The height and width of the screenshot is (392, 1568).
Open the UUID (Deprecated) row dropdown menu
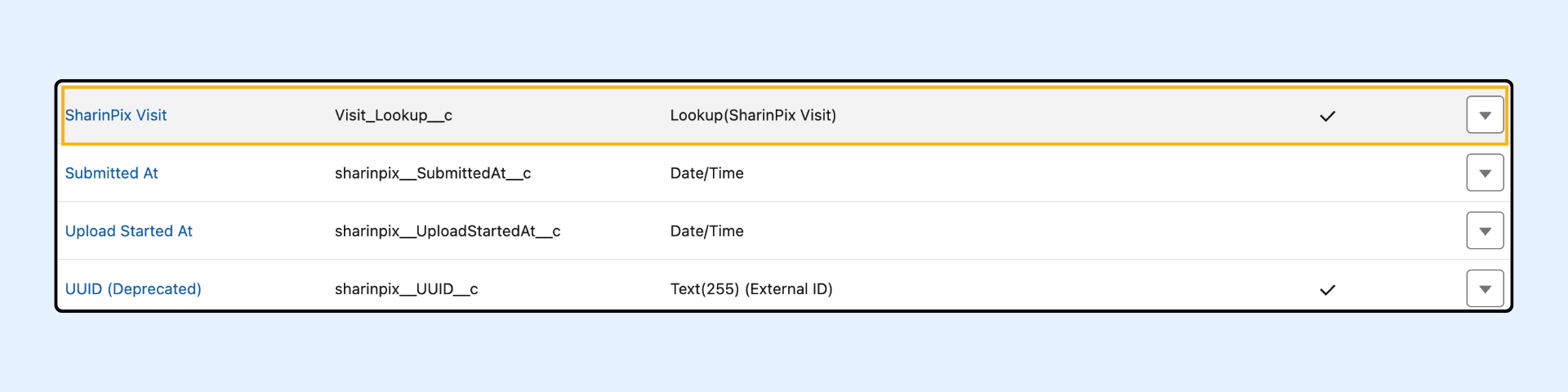pos(1485,289)
